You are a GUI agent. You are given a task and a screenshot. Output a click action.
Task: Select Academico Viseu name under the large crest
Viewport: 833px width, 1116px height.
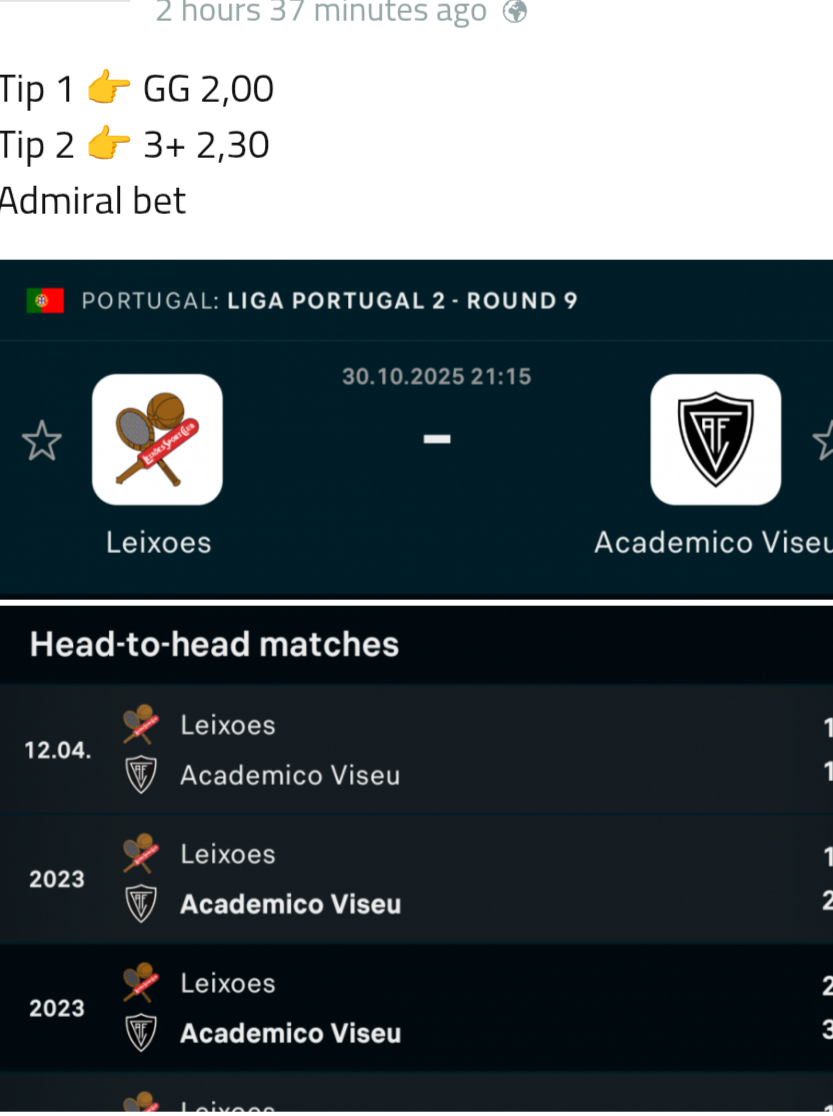coord(712,542)
